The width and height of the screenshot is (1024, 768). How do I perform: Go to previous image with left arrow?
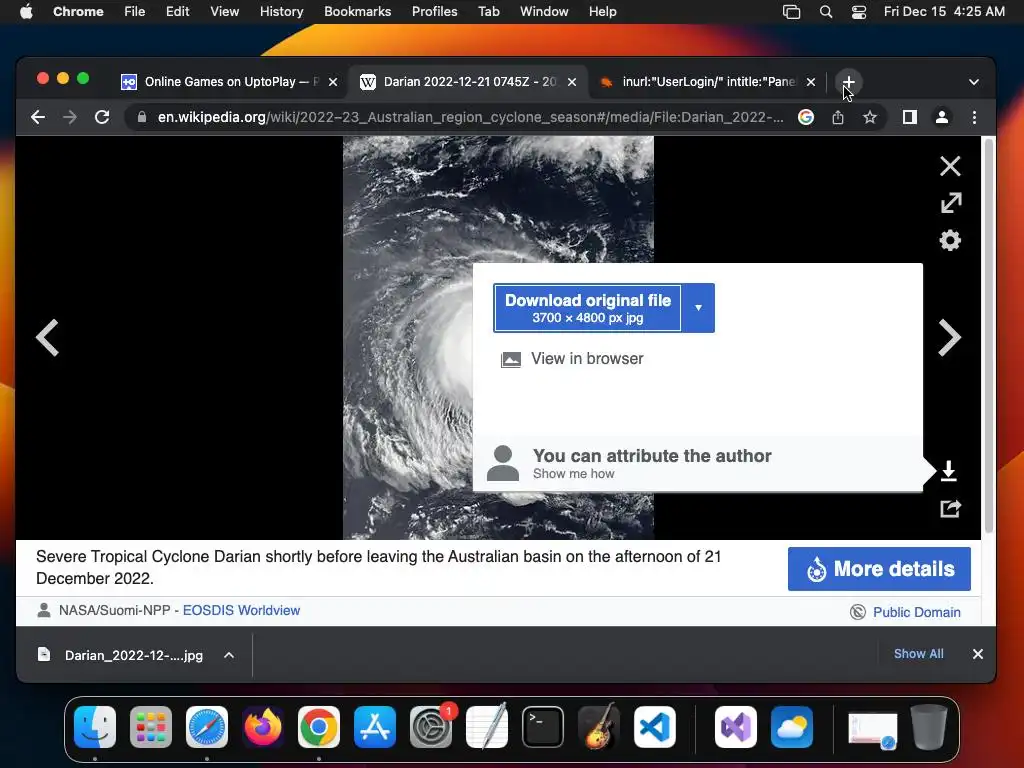point(47,338)
